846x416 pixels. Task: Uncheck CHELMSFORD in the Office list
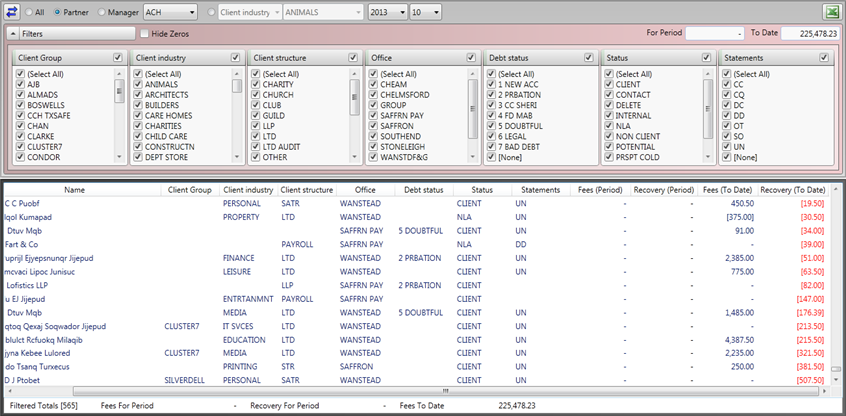[373, 95]
